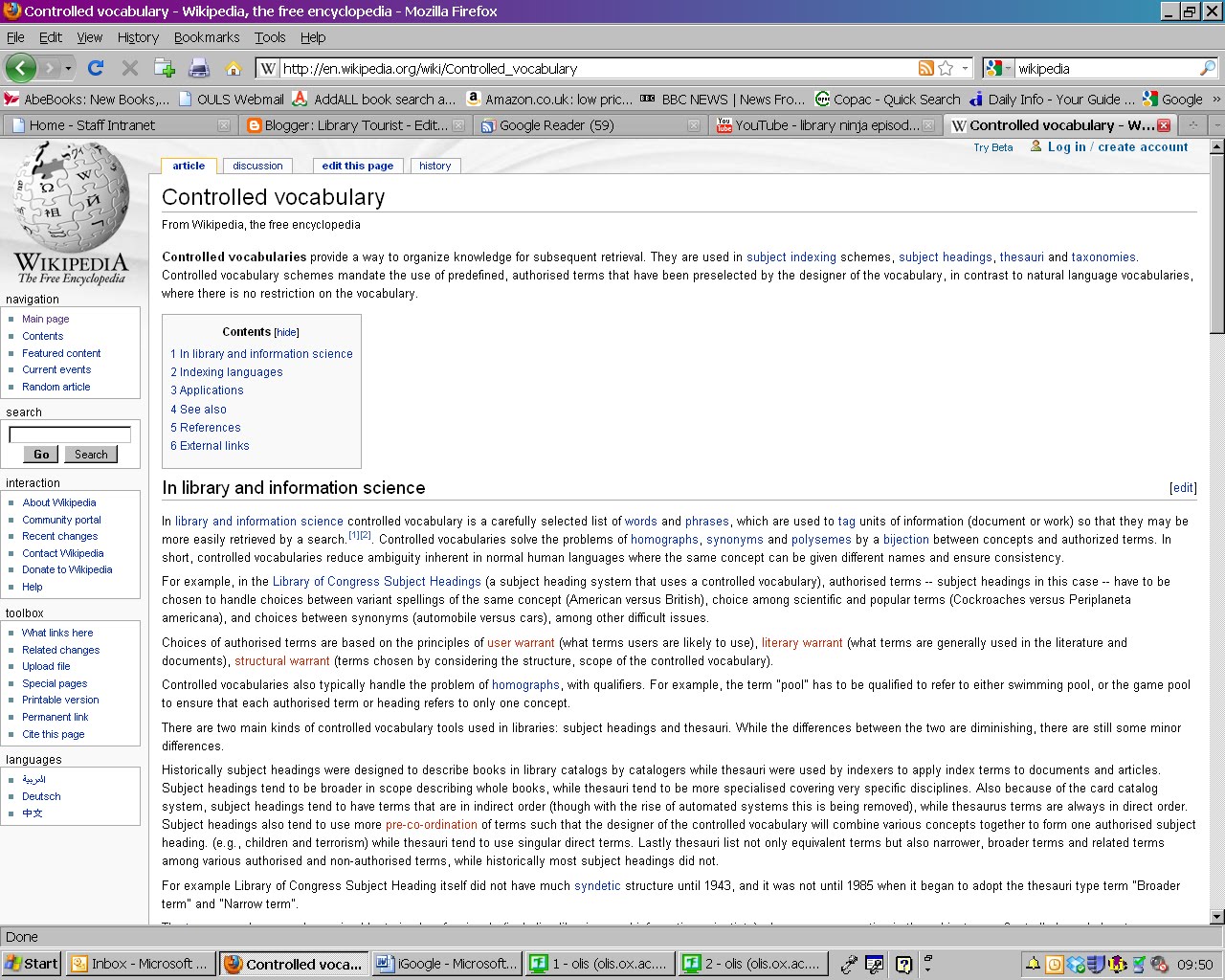Image resolution: width=1225 pixels, height=980 pixels.
Task: Open the Windows Start button
Action: (32, 964)
